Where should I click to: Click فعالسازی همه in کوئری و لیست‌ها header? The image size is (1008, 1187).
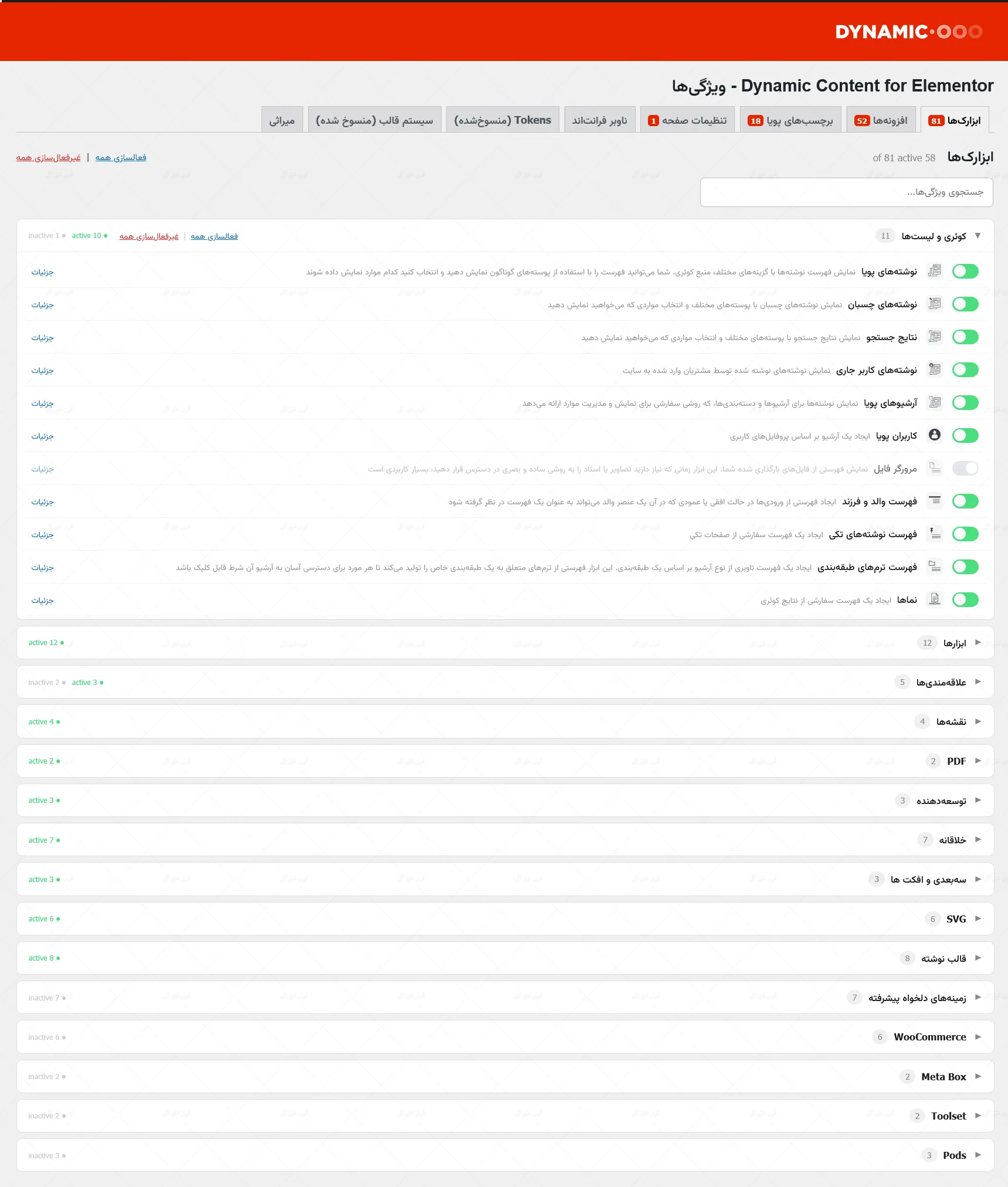click(x=214, y=236)
